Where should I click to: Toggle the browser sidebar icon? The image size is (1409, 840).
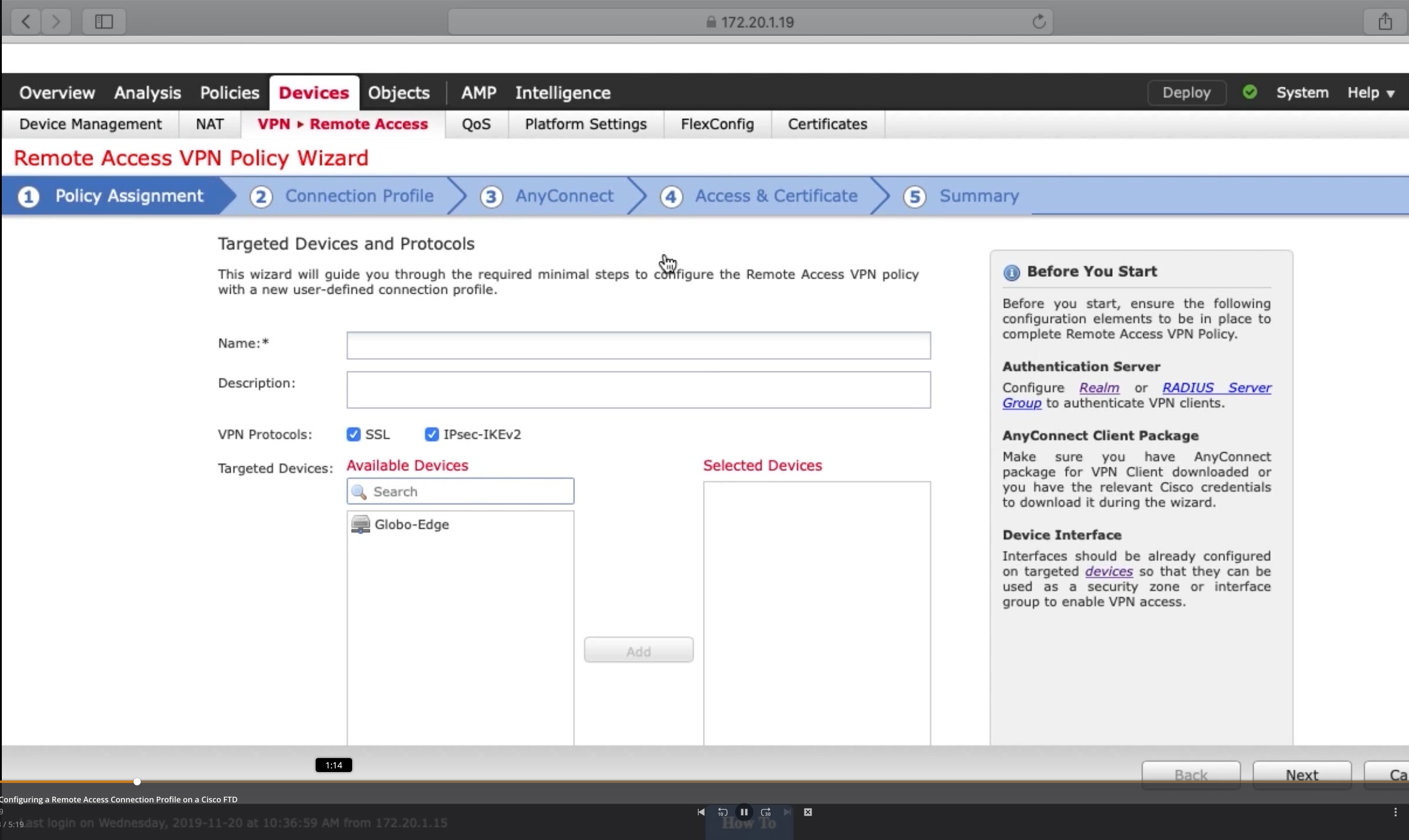104,22
